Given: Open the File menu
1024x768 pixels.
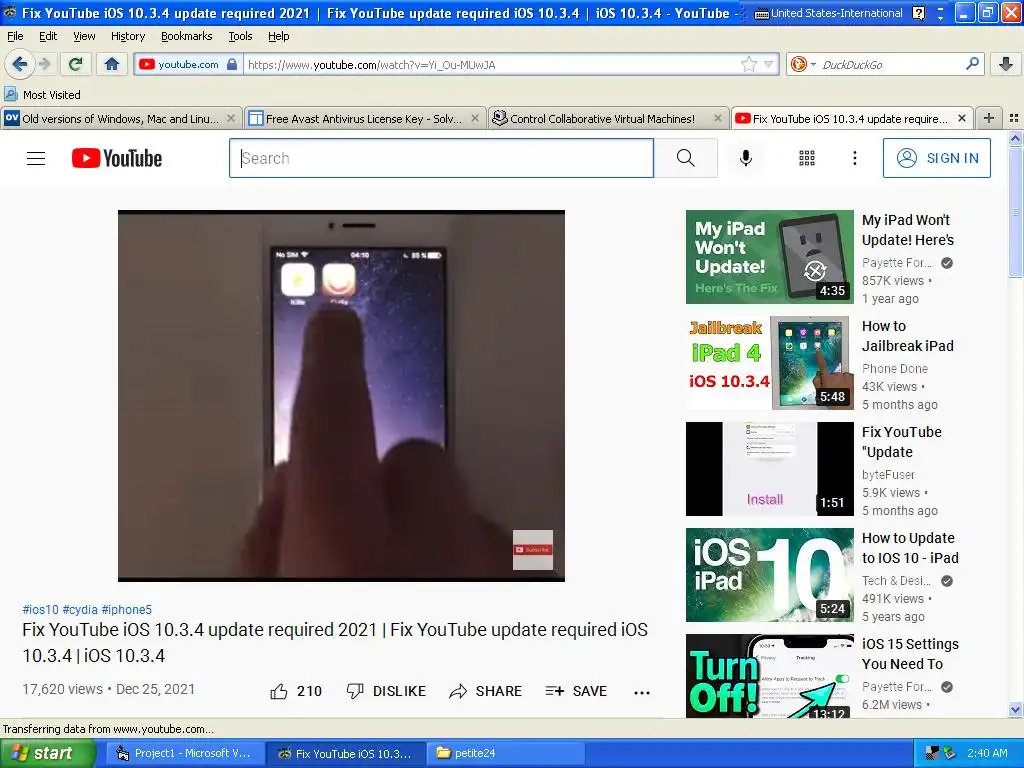Looking at the screenshot, I should [15, 36].
